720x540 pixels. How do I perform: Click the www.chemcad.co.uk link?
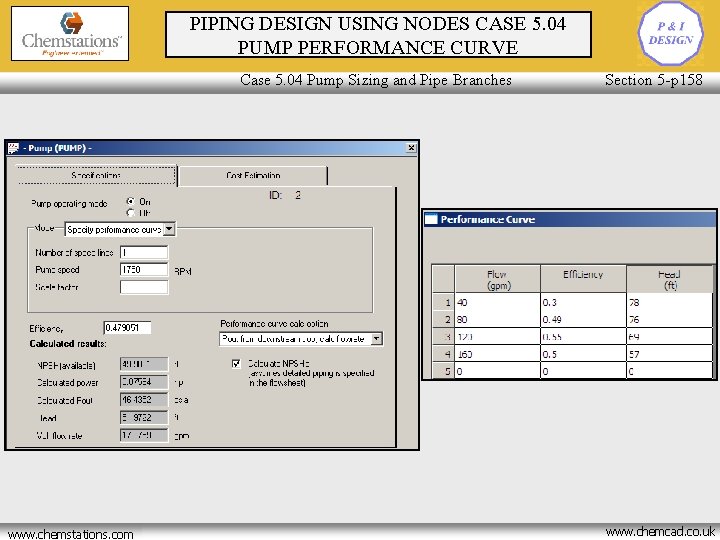tap(660, 532)
